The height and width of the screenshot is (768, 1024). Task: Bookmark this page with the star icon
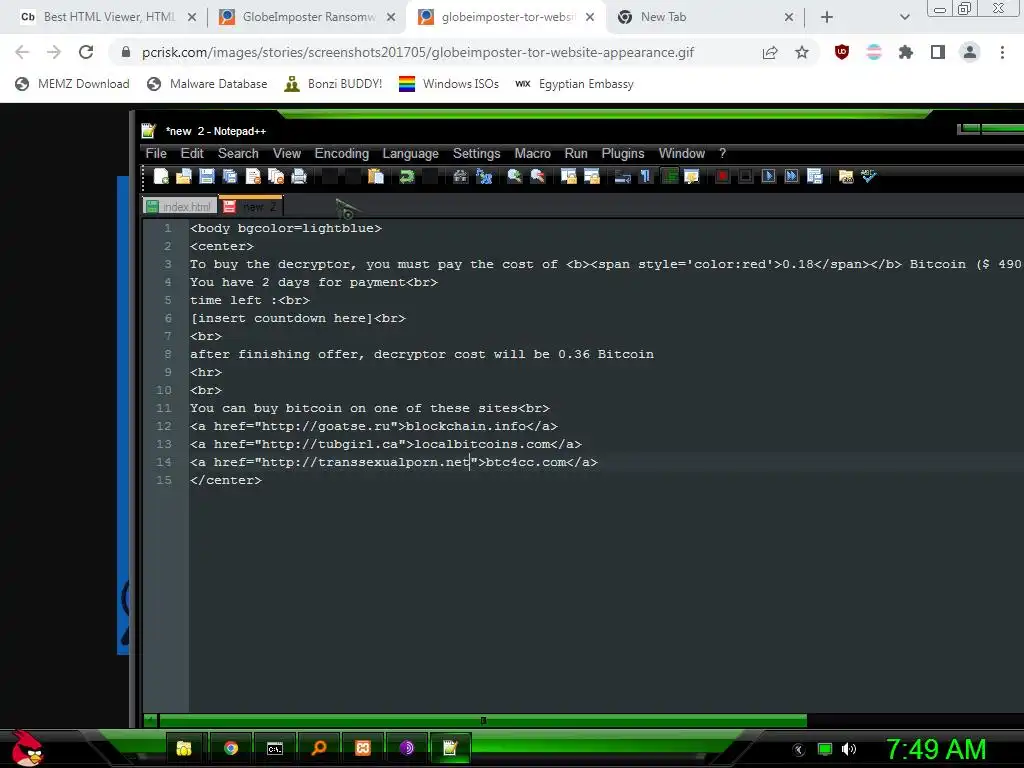tap(802, 52)
